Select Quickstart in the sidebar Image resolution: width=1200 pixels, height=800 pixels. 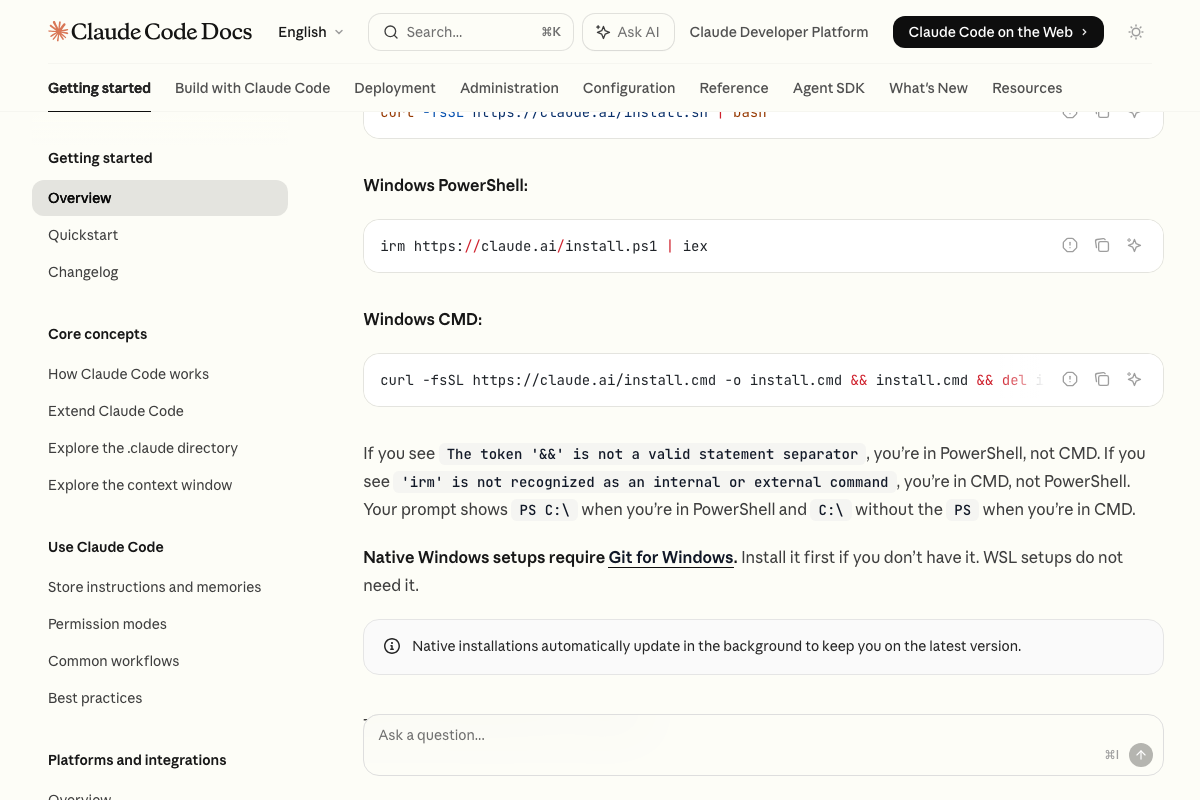tap(85, 235)
